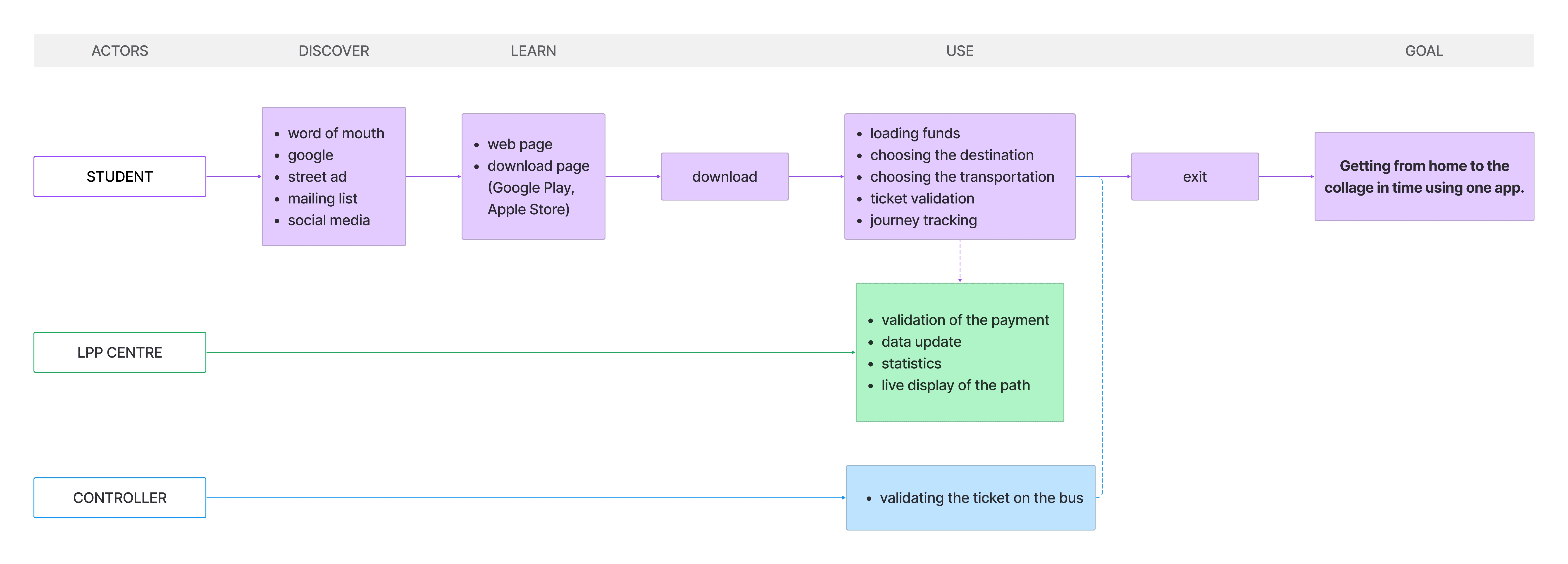The image size is (1568, 564).
Task: Select the 'mailing list' bullet item
Action: click(323, 198)
